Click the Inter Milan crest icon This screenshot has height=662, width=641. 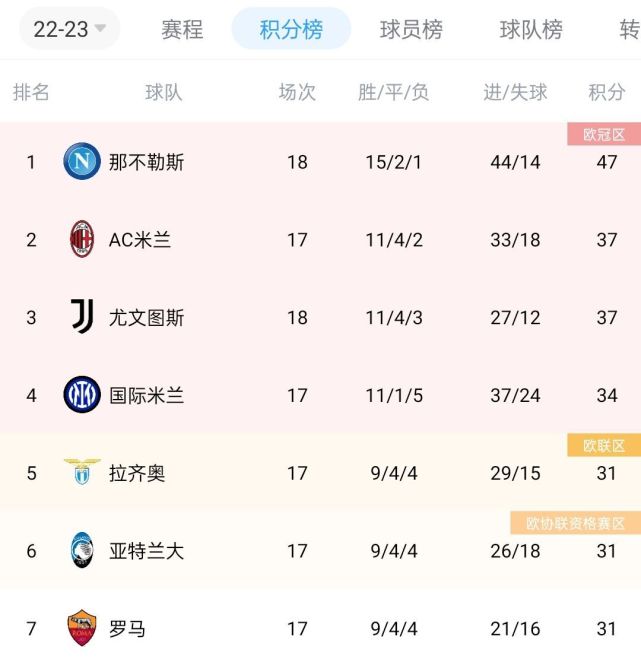coord(82,396)
